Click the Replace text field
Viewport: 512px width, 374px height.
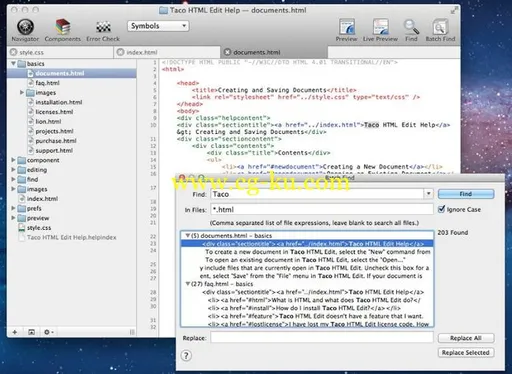322,337
